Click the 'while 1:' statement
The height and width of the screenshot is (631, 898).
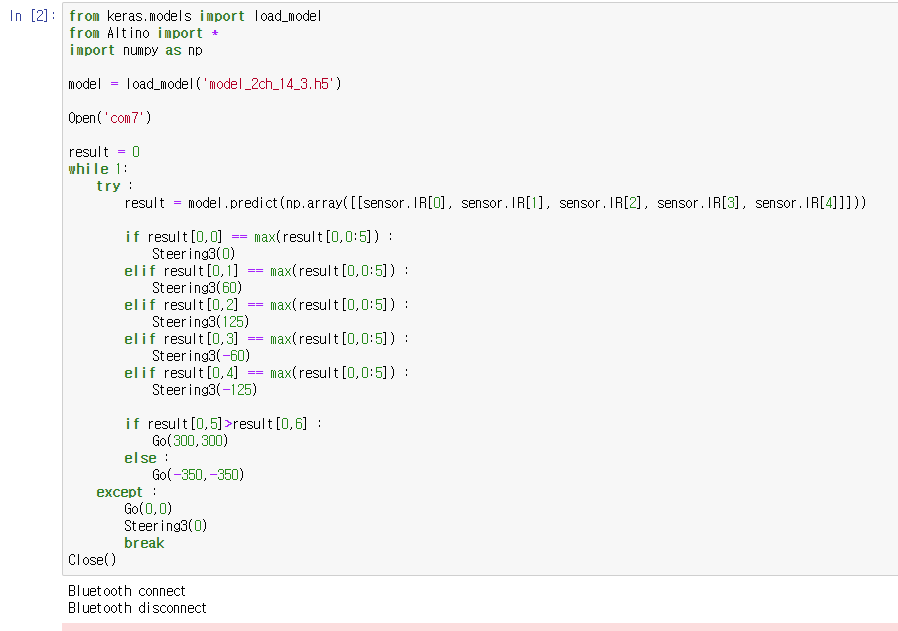(98, 169)
